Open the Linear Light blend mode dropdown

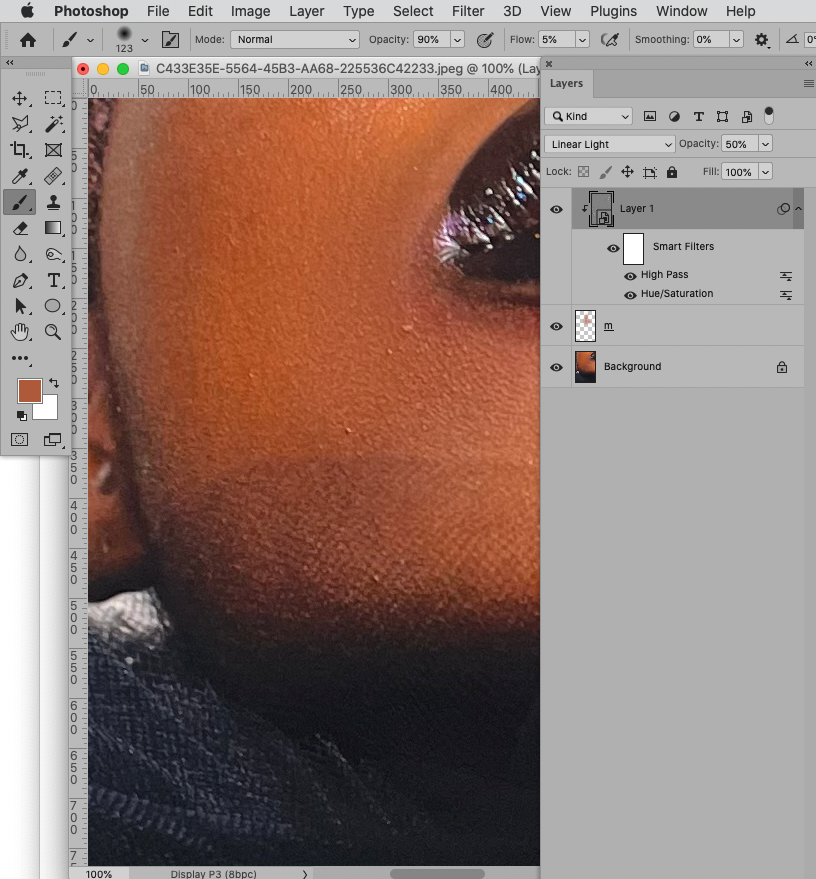(x=608, y=144)
